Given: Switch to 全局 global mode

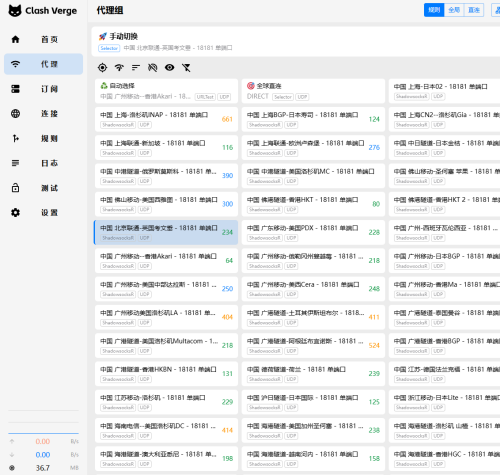Looking at the screenshot, I should click(454, 10).
